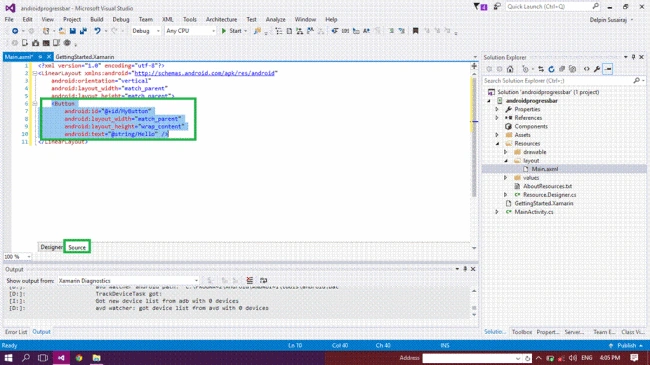Viewport: 650px width, 365px height.
Task: Open the Build menu
Action: 97,19
